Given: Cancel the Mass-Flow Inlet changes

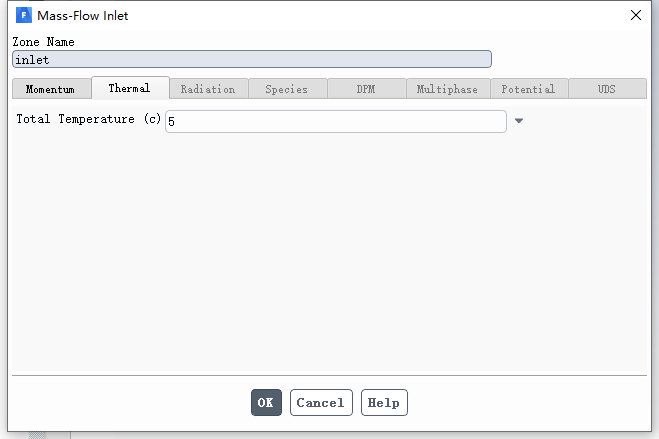Looking at the screenshot, I should coord(321,402).
